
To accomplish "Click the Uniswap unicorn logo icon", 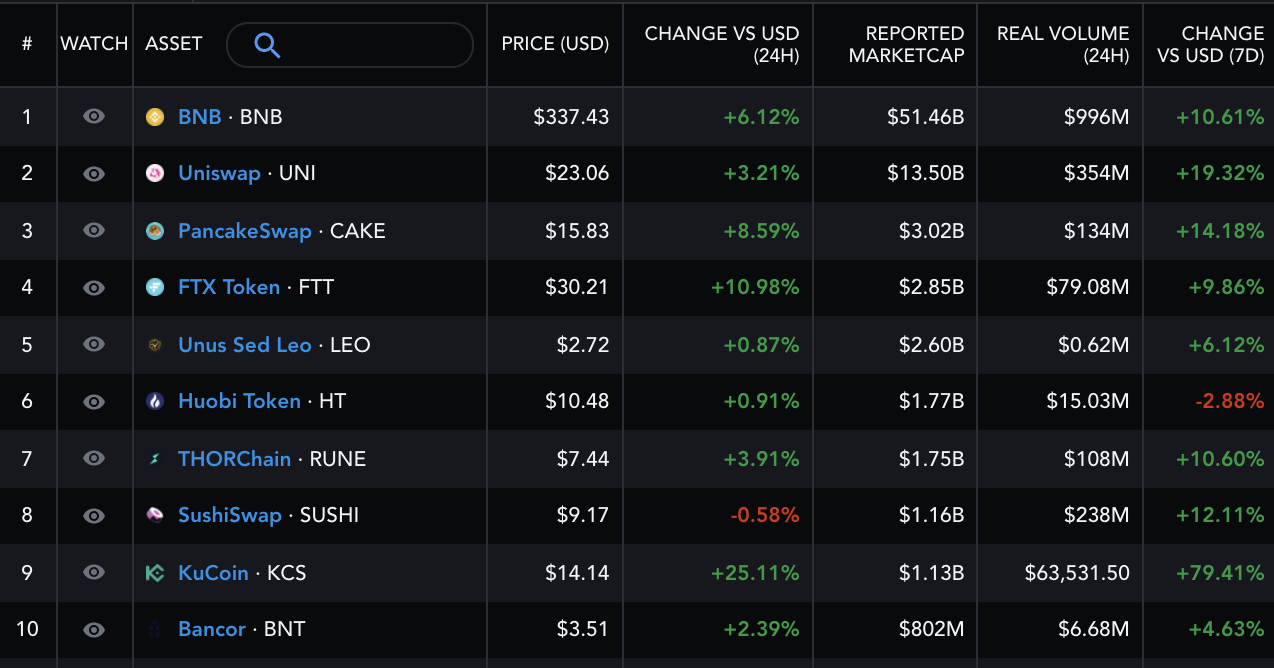I will pyautogui.click(x=155, y=174).
